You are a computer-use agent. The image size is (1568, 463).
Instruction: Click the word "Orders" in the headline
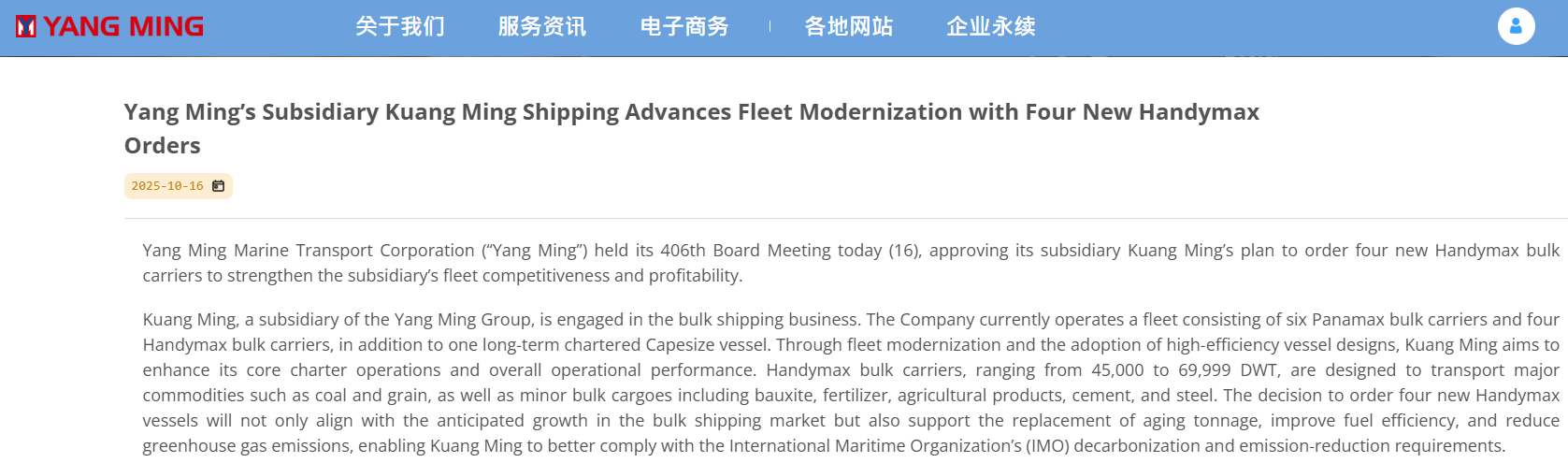click(163, 146)
